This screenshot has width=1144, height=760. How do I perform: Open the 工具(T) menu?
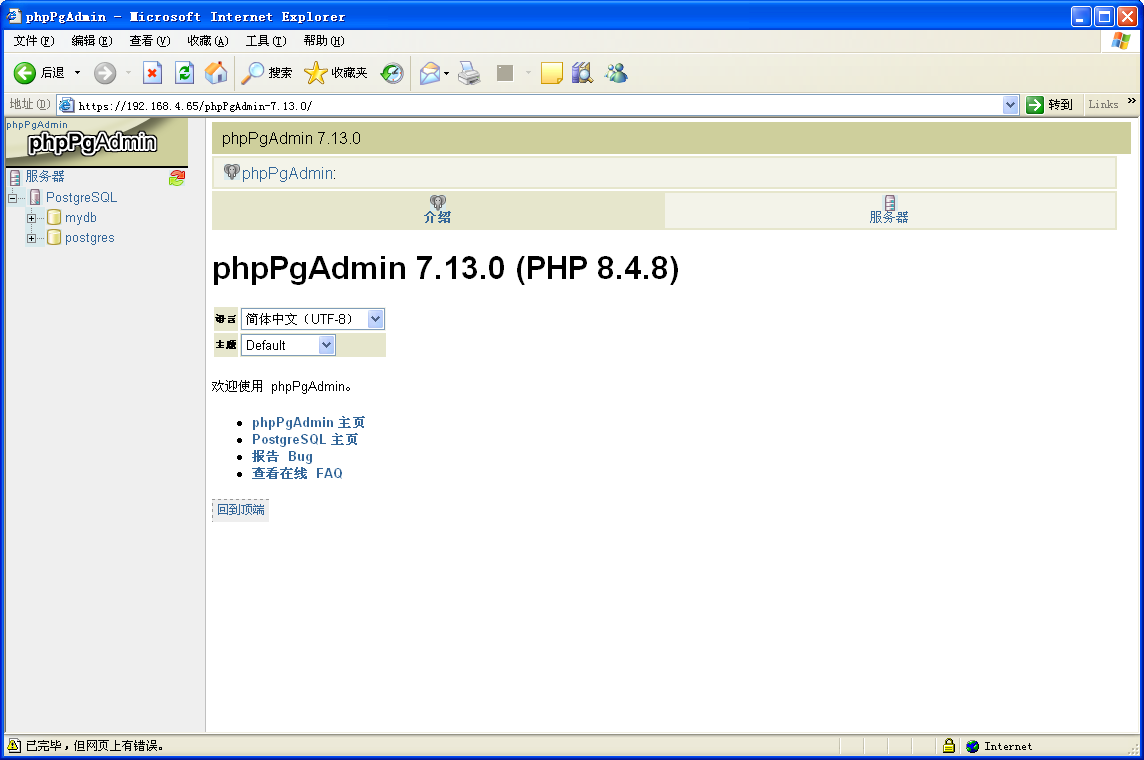[266, 41]
